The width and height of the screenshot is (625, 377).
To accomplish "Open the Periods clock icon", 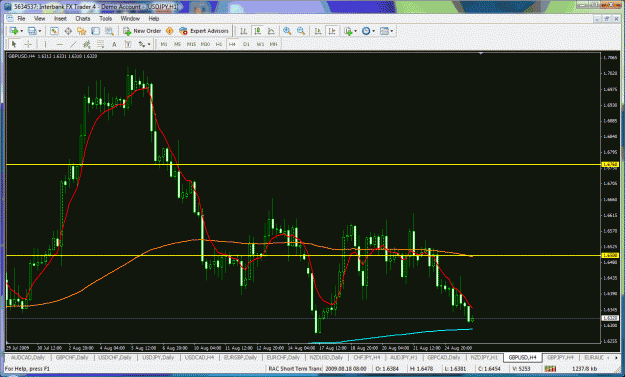I will point(366,31).
